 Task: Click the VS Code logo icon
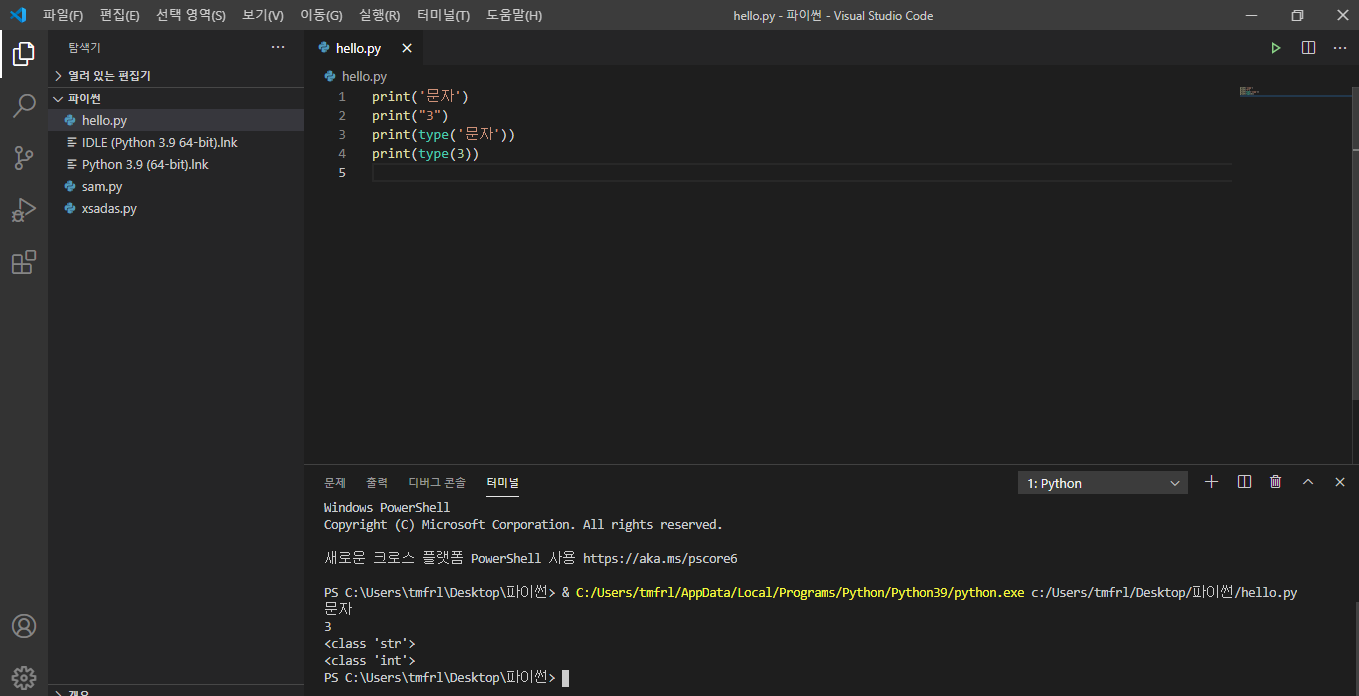(17, 15)
